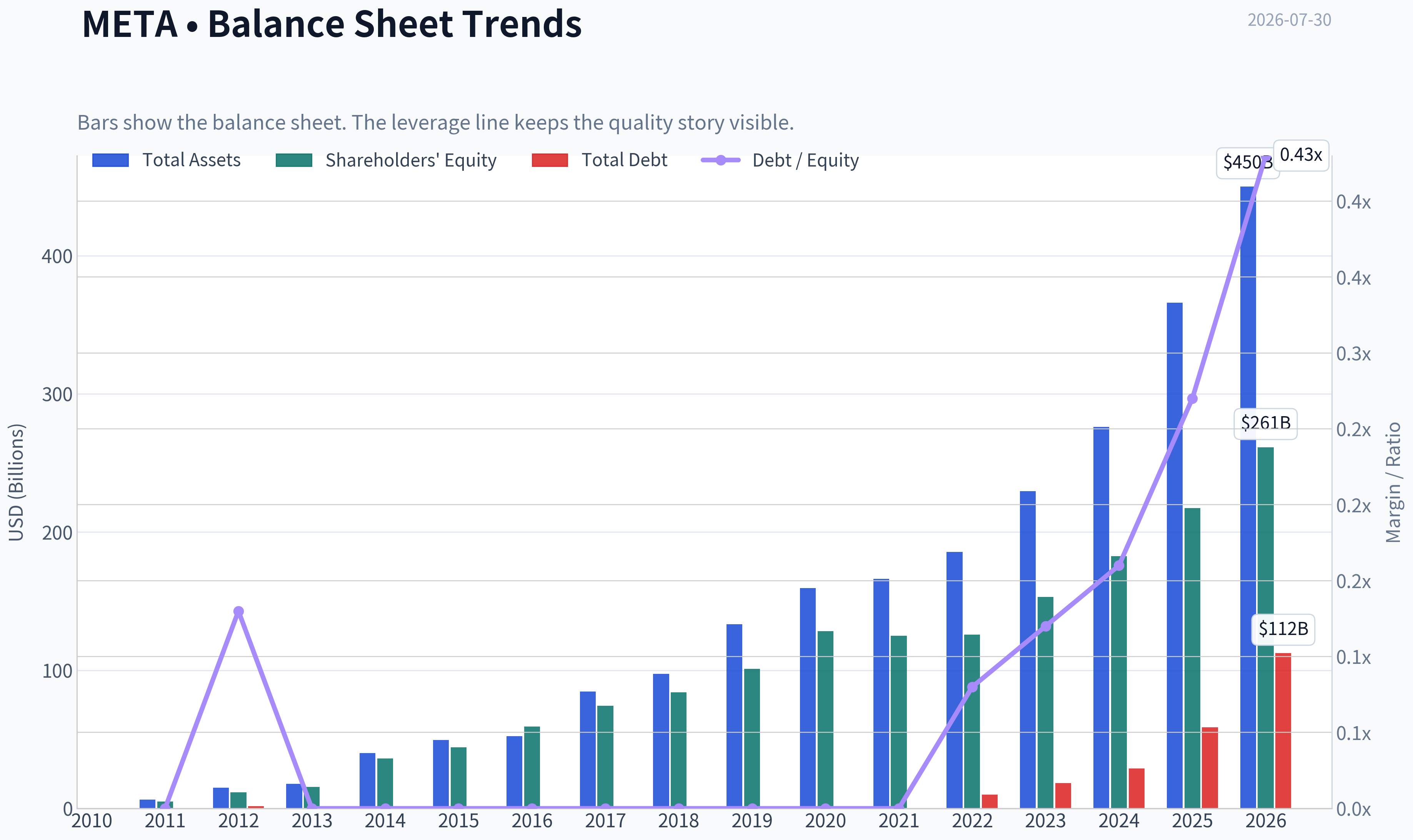
Task: Click the 2026 x-axis year label
Action: [x=1266, y=821]
